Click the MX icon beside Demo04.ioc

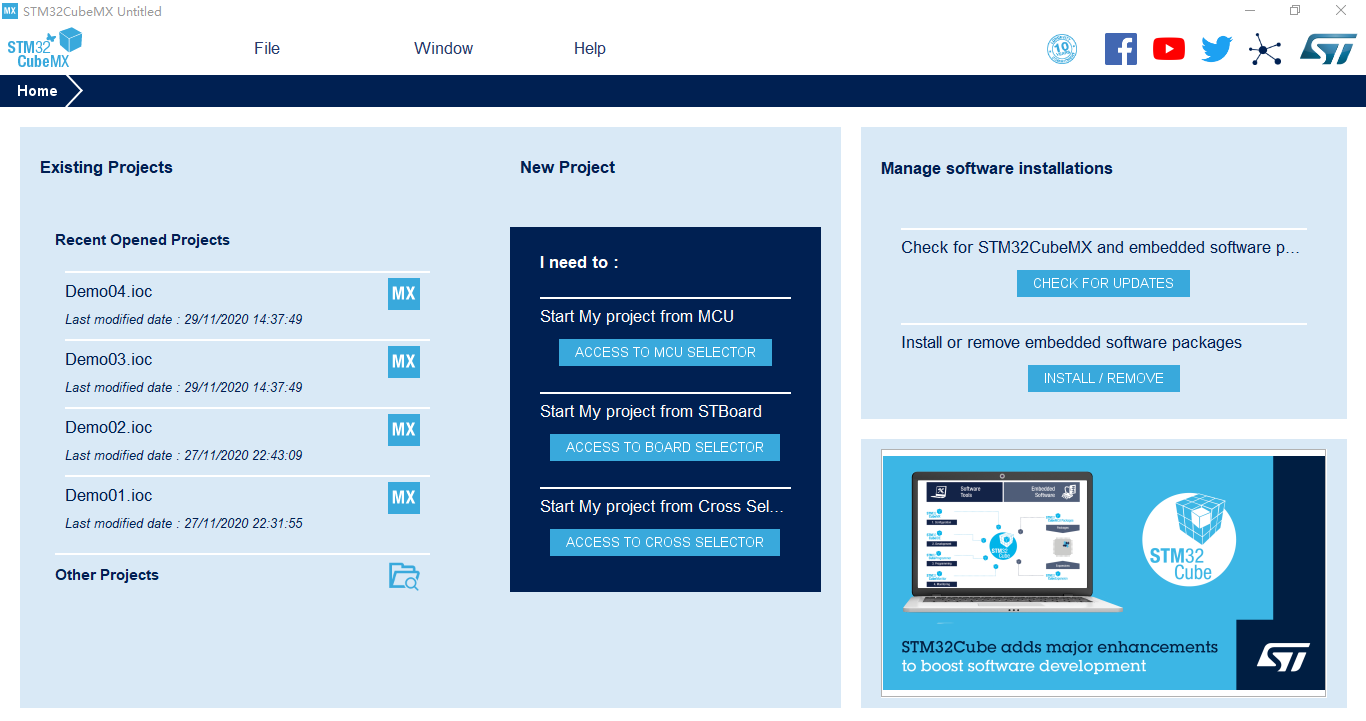pyautogui.click(x=404, y=294)
